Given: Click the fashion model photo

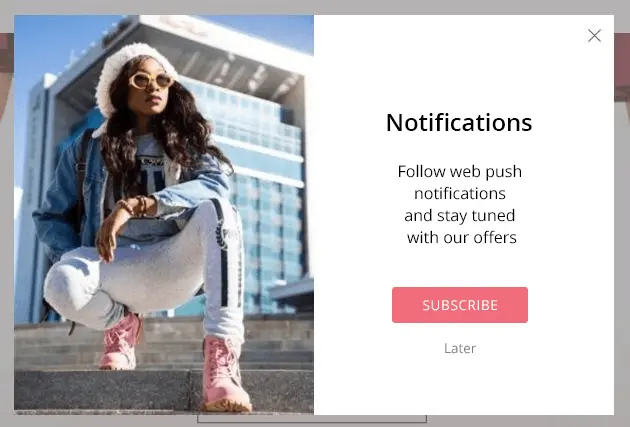Looking at the screenshot, I should tap(164, 214).
